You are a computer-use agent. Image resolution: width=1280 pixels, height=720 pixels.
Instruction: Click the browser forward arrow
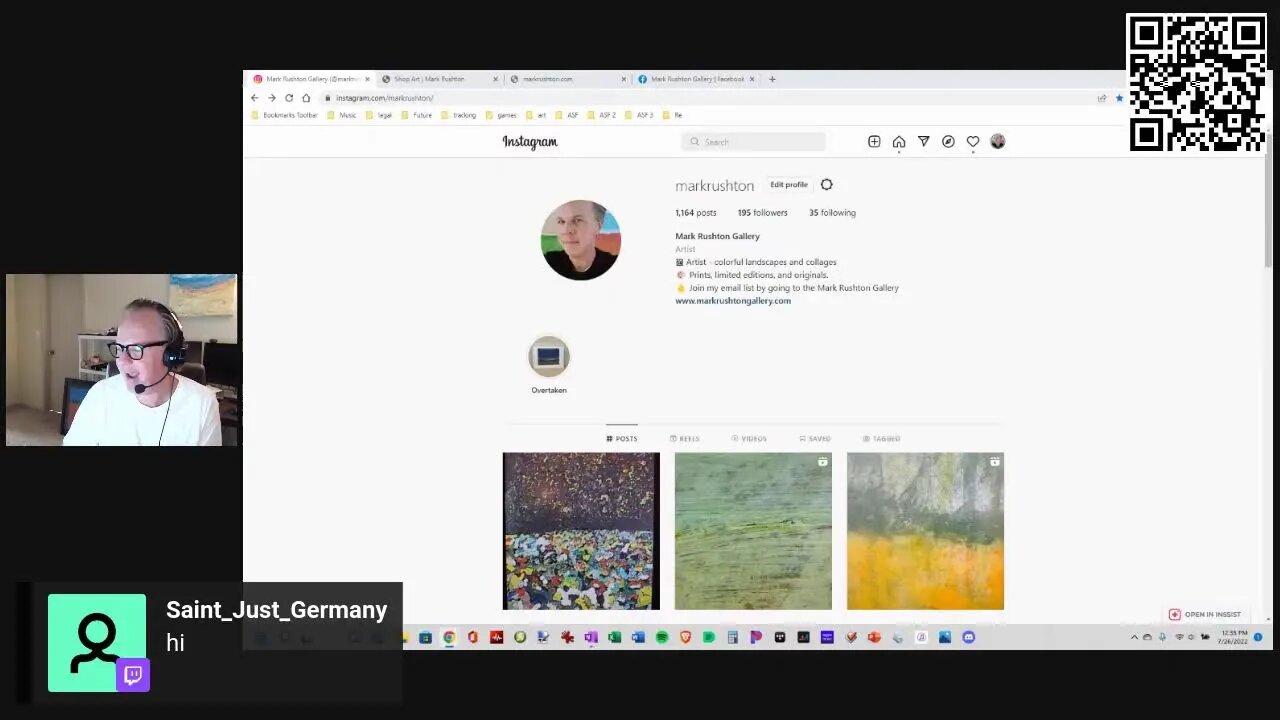pos(271,98)
